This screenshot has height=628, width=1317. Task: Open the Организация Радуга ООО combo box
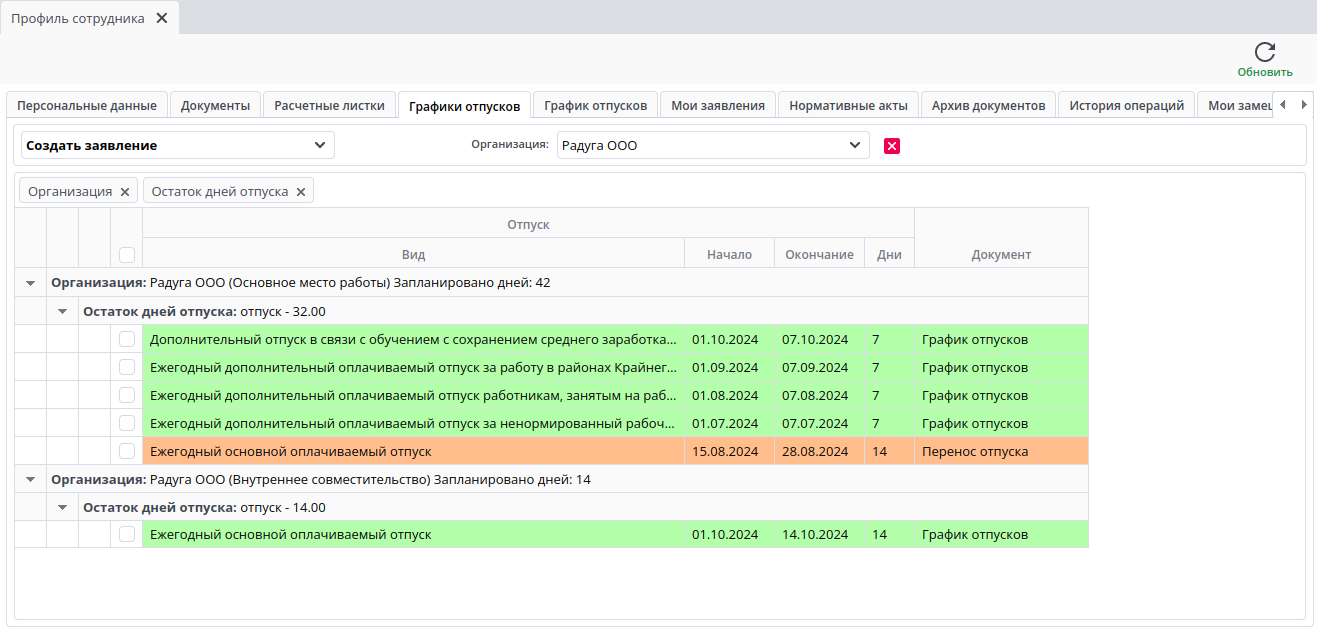click(854, 145)
